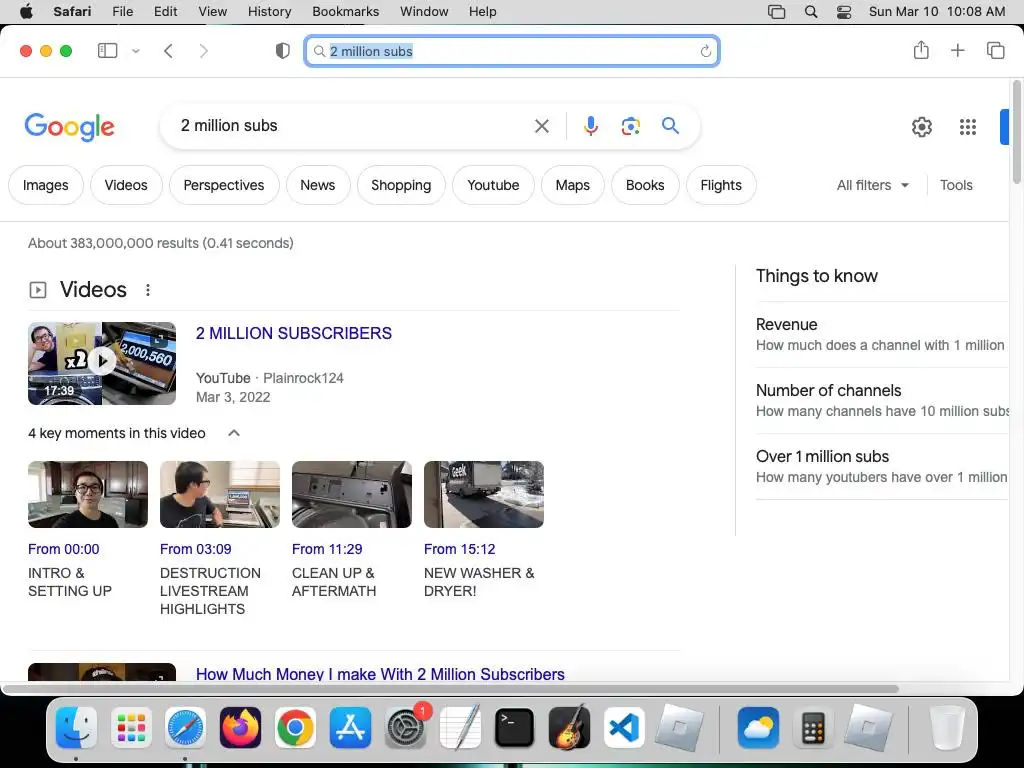Open search Tools options

pyautogui.click(x=956, y=185)
